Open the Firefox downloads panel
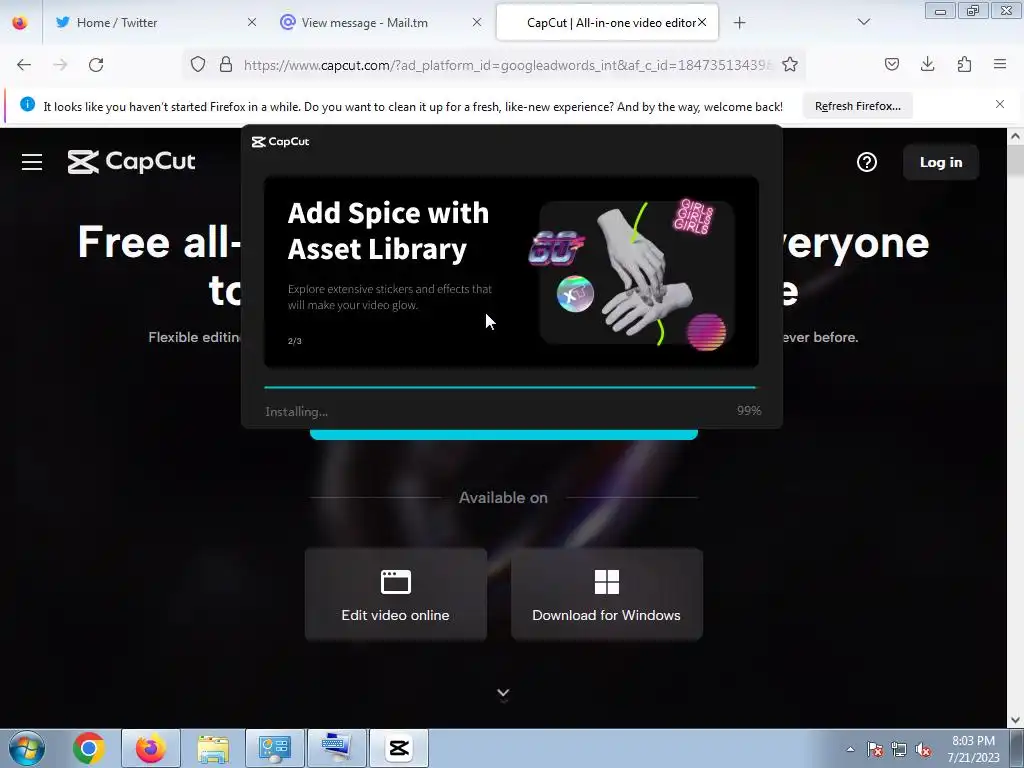Screen dimensions: 1024x768 927,64
